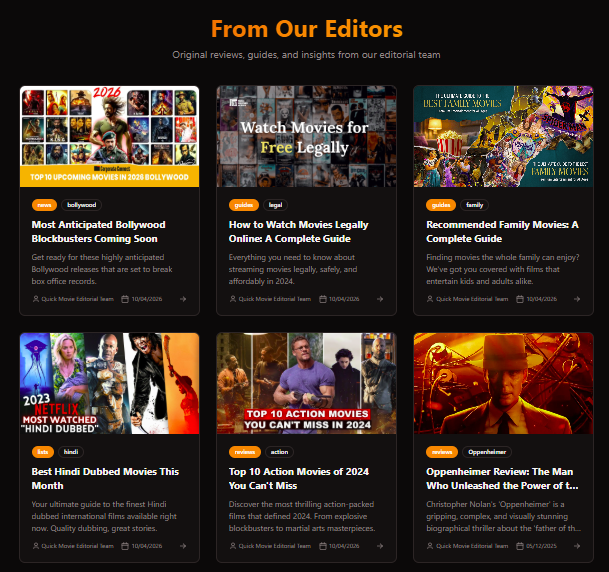
Task: Open 'Best Hindi Dubbed Movies This Month' article
Action: click(105, 479)
